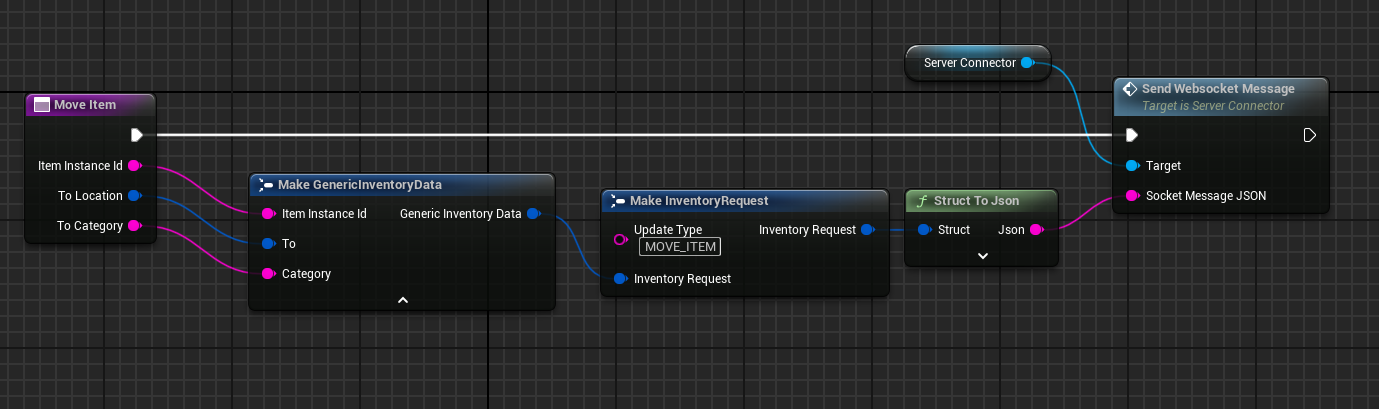The width and height of the screenshot is (1379, 409).
Task: Click Send Websocket Message execution input pin
Action: tap(1132, 135)
